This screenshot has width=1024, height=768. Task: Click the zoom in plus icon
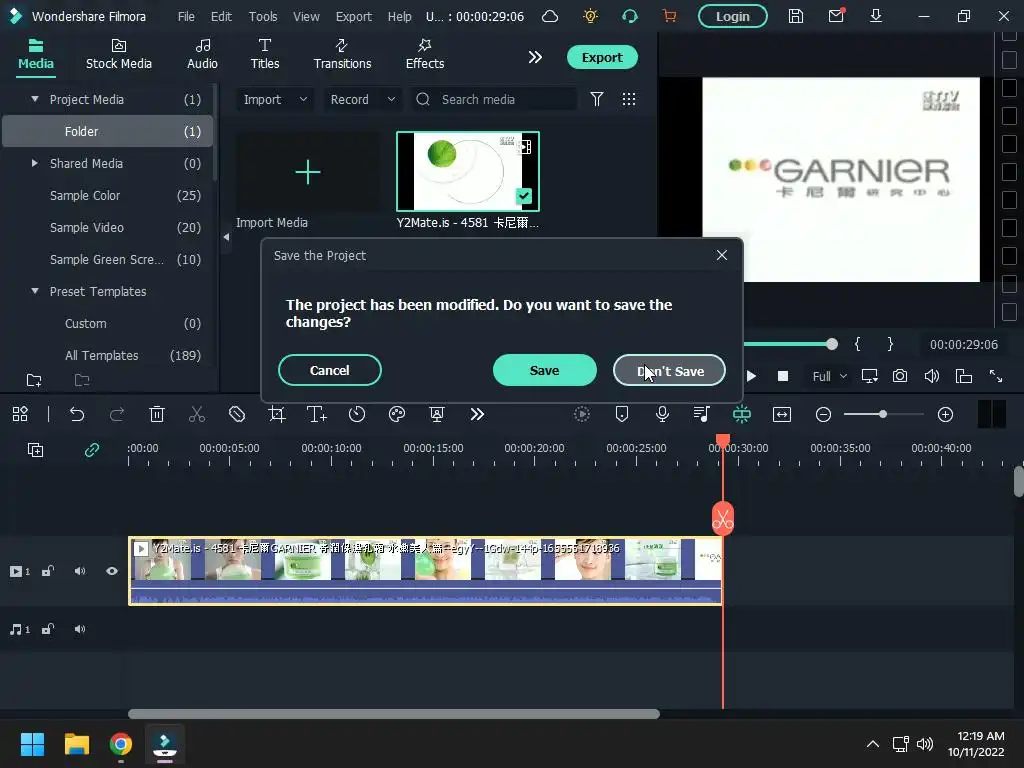pyautogui.click(x=945, y=414)
